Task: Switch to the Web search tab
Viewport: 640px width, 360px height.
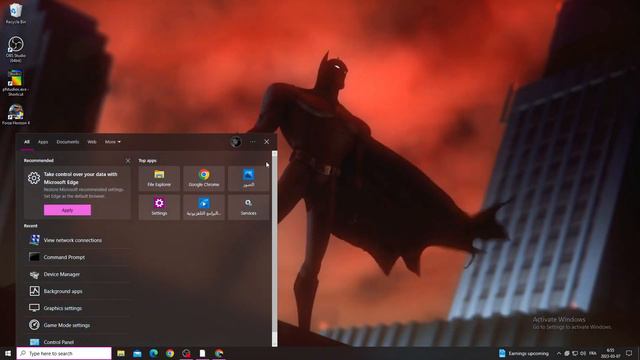Action: coord(92,142)
